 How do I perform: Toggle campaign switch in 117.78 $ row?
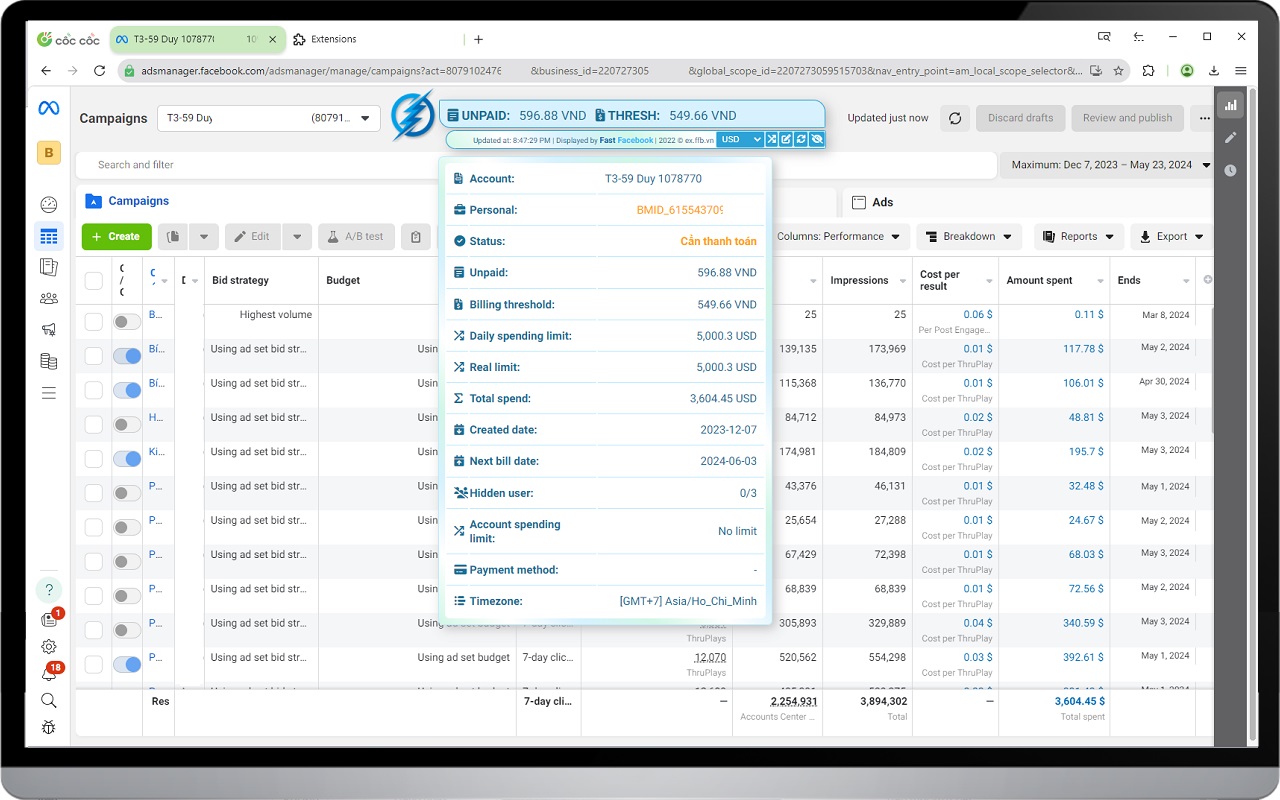pyautogui.click(x=127, y=356)
